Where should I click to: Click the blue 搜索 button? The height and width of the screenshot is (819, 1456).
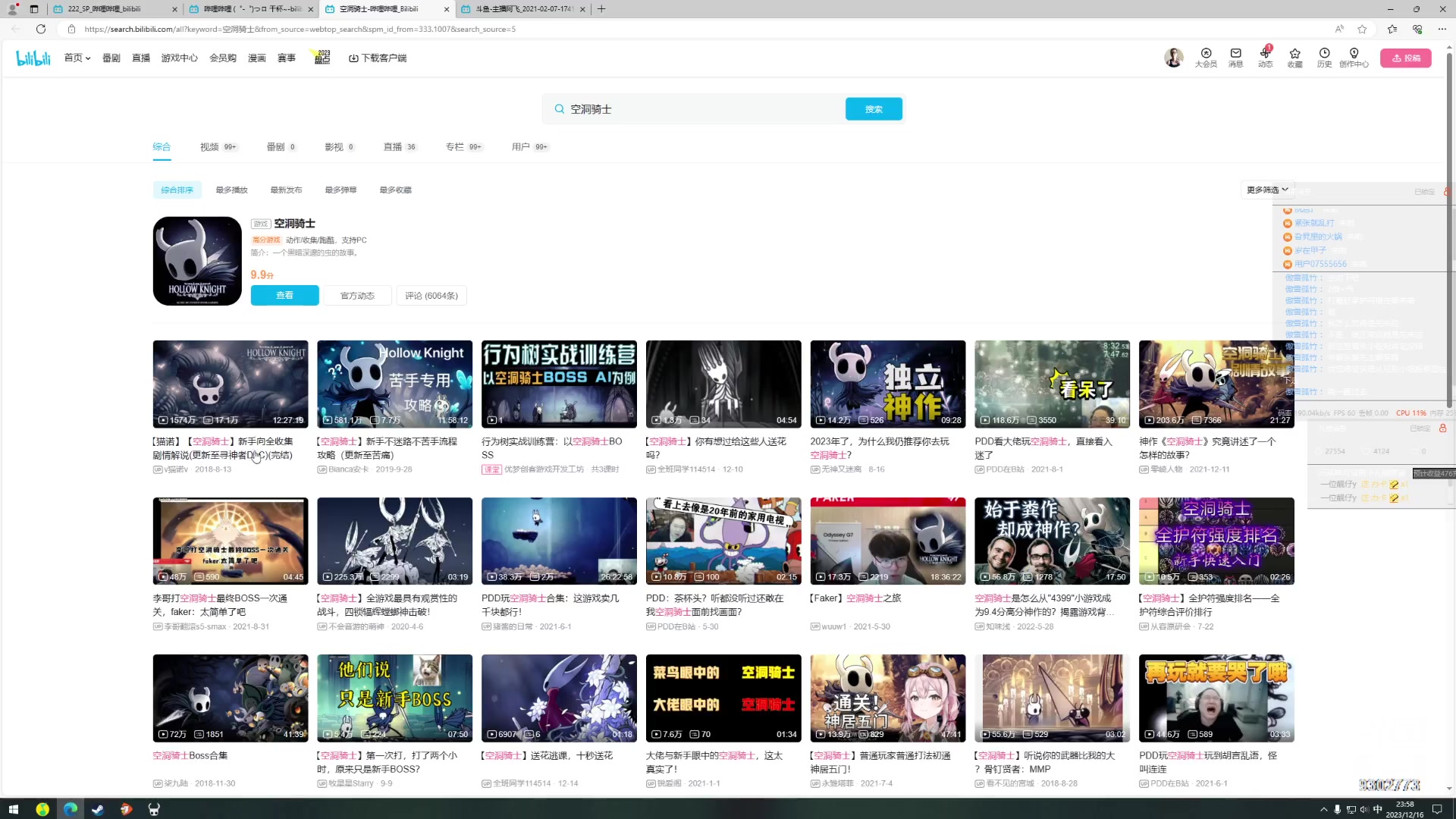tap(874, 109)
